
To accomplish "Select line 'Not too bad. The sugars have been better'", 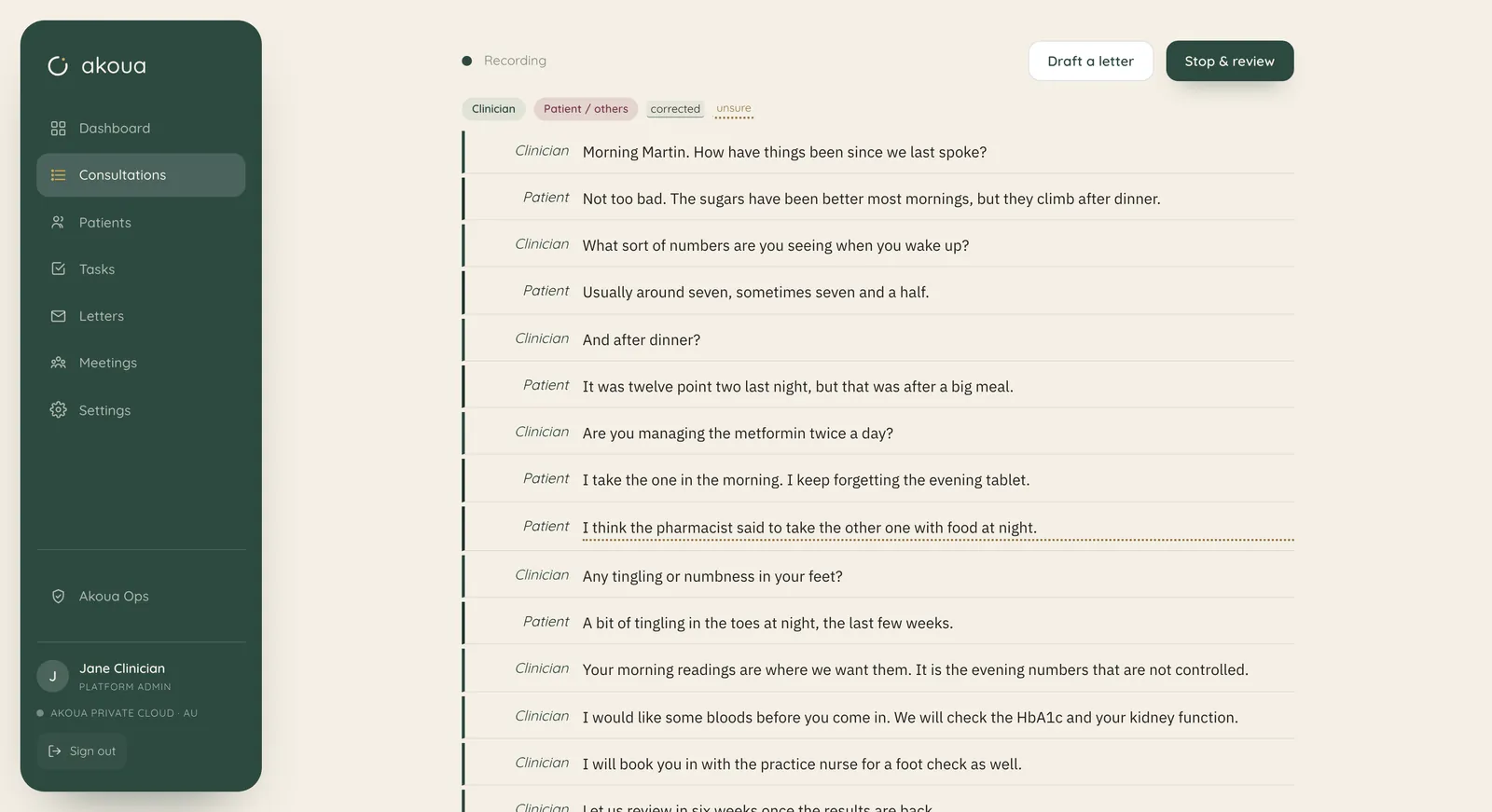I will click(x=878, y=198).
